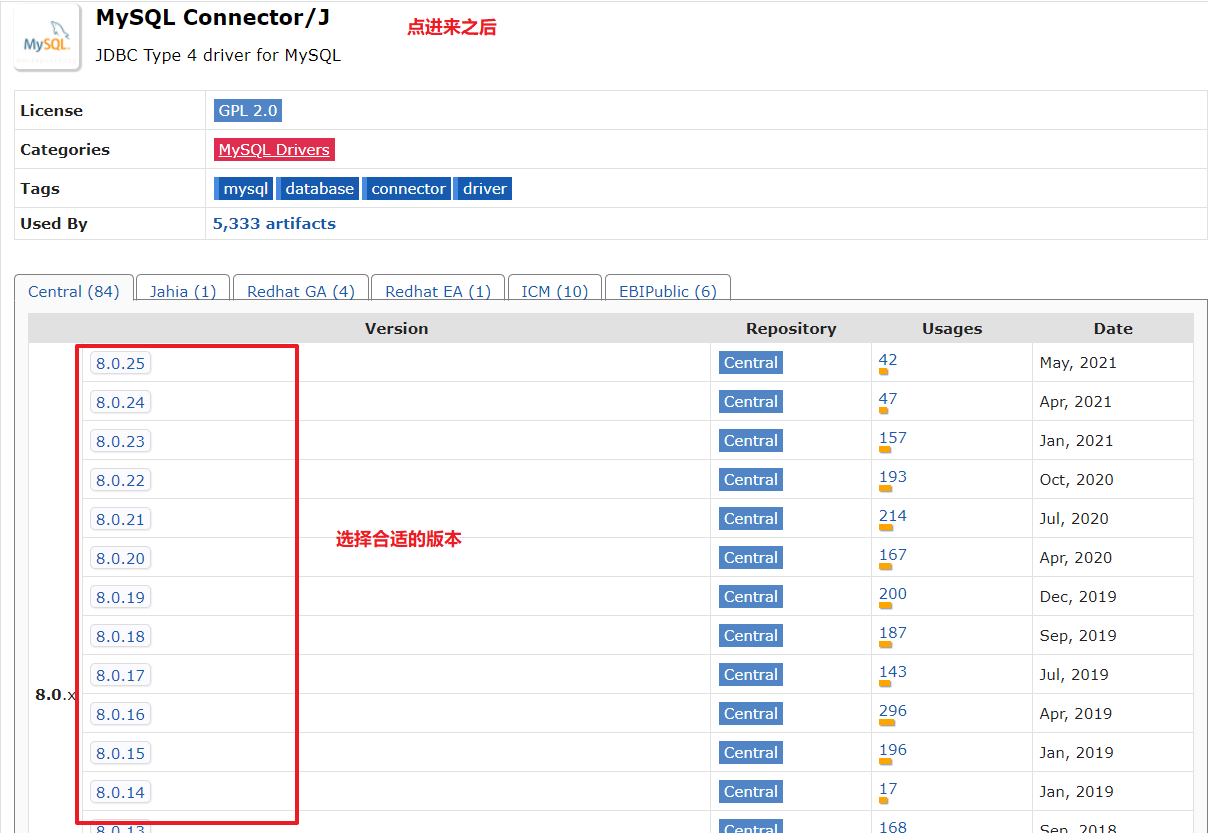Screen dimensions: 1208x833
Task: Open version 8.0.24
Action: tap(120, 402)
